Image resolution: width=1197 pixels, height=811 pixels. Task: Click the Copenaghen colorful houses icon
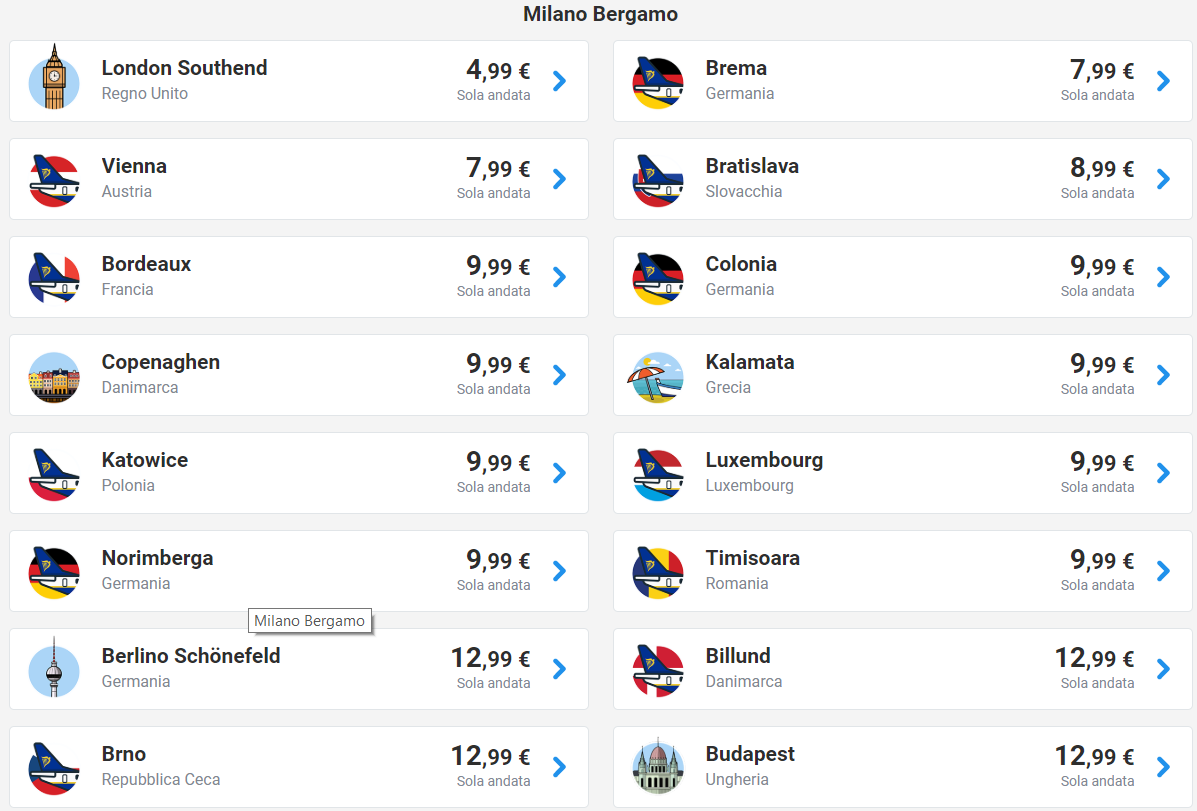54,376
